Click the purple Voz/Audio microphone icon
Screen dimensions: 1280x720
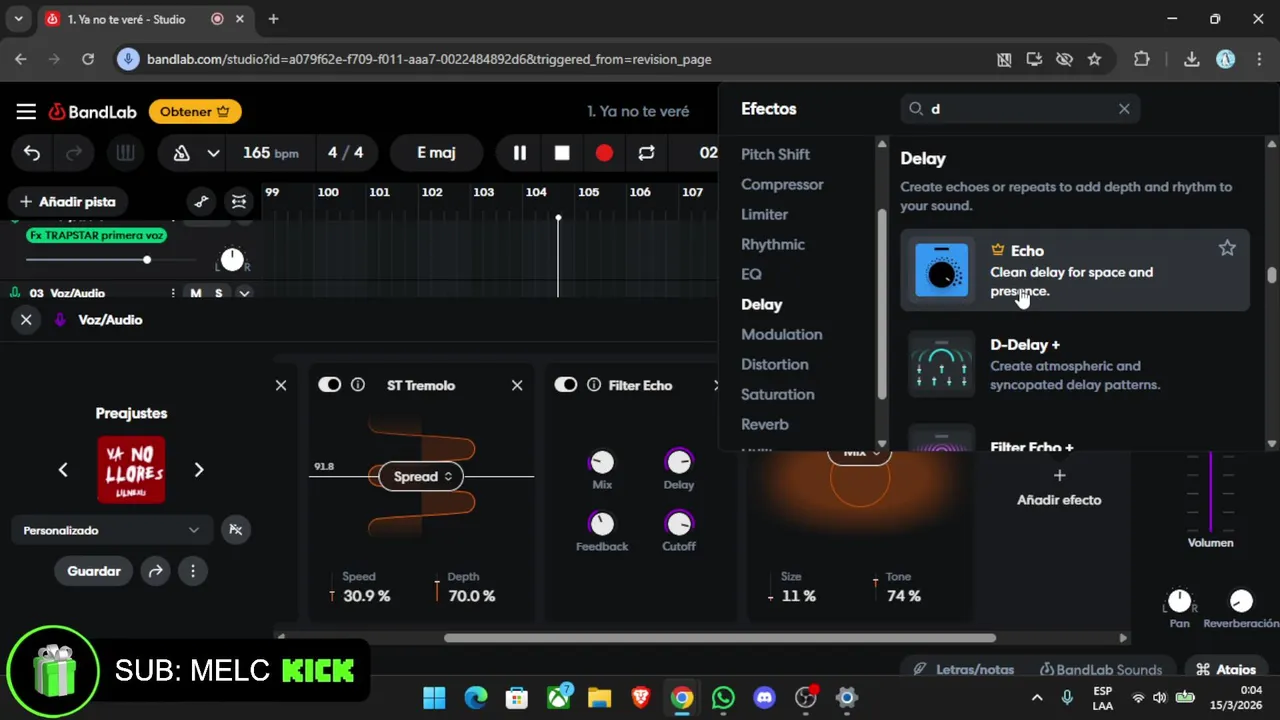click(x=60, y=320)
